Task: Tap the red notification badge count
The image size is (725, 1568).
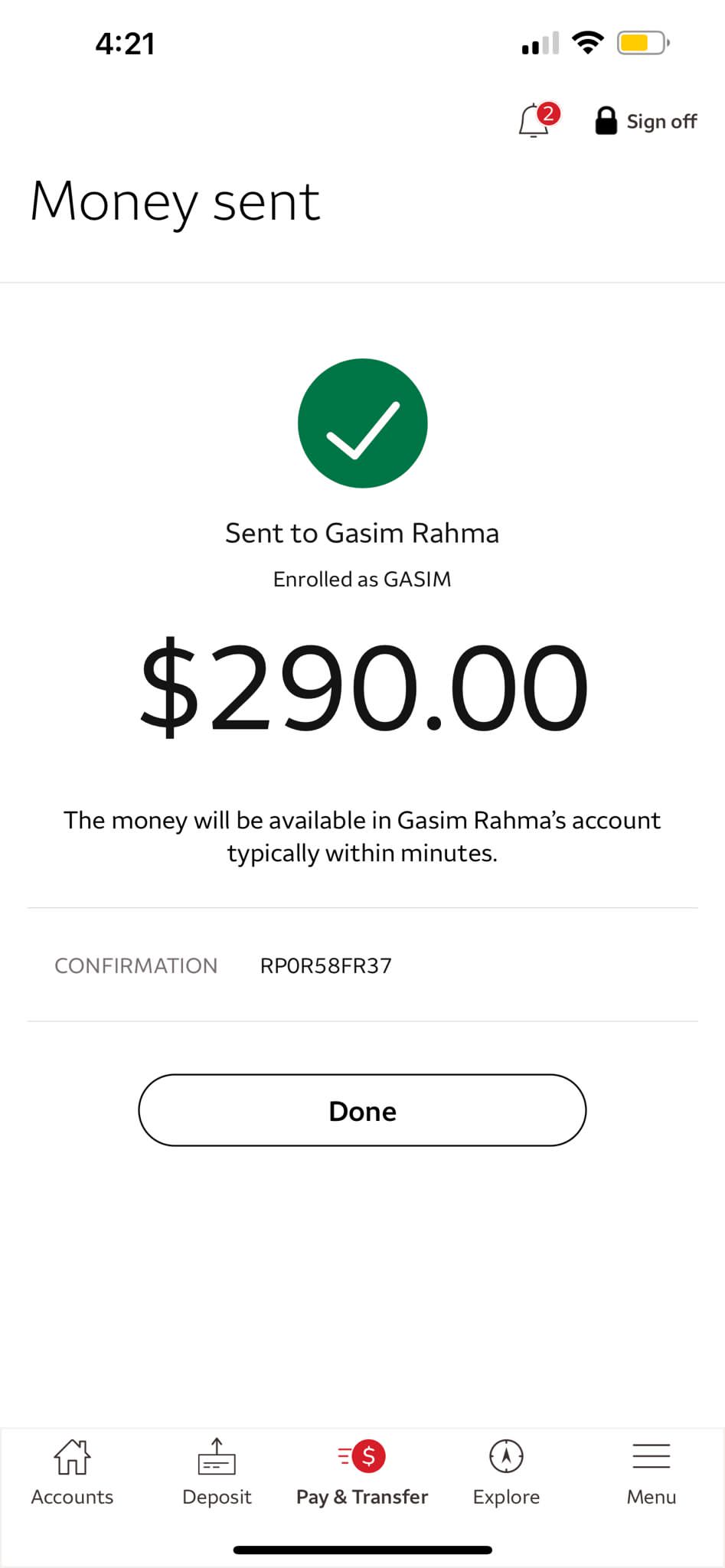Action: [x=548, y=114]
